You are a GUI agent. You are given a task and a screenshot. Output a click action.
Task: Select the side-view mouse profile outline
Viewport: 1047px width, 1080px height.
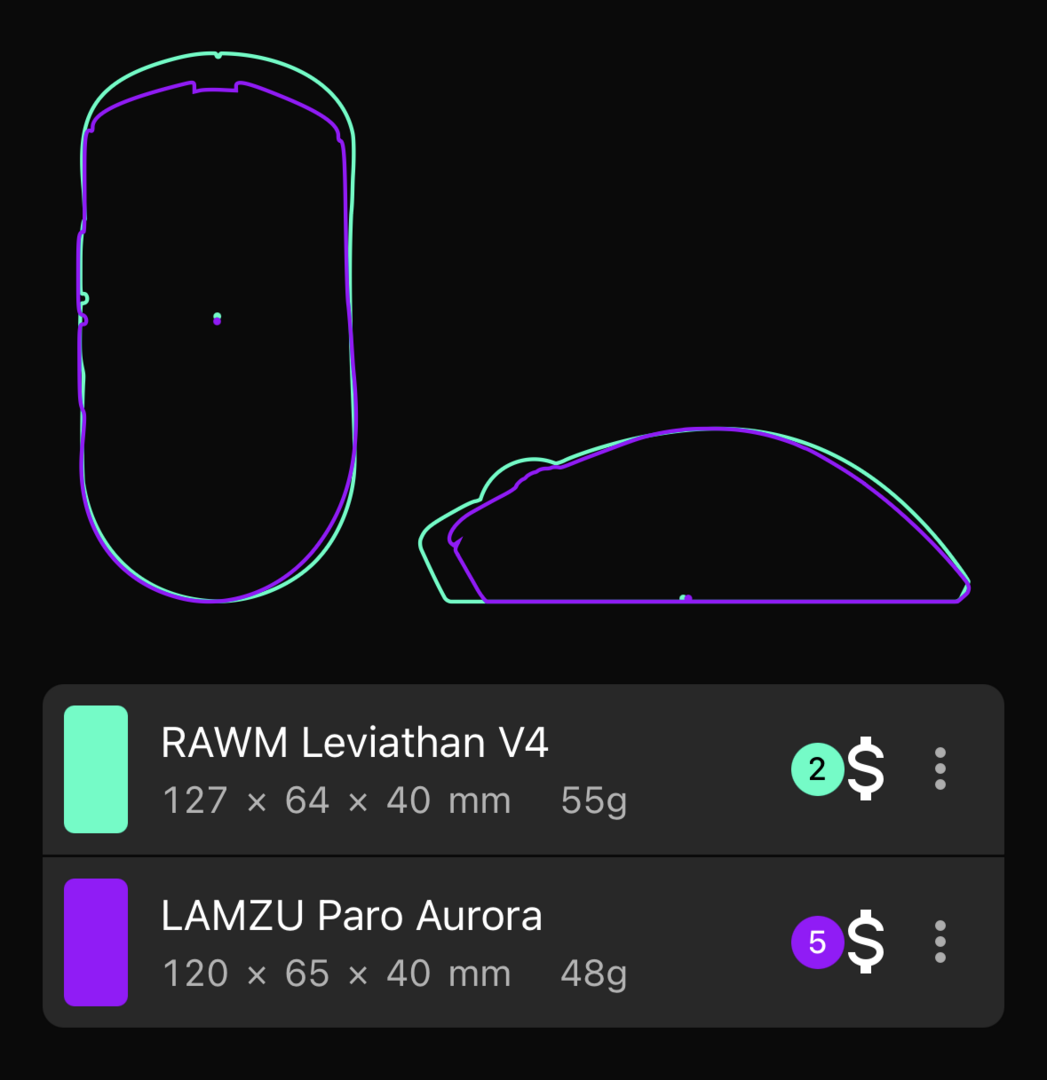point(694,515)
